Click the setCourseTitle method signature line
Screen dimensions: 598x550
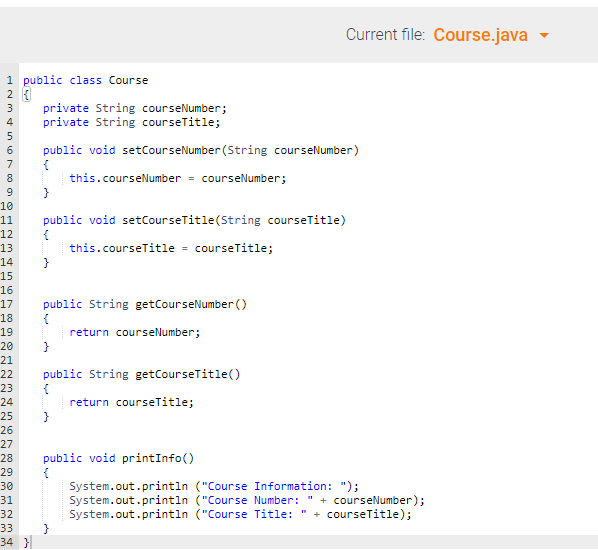coord(194,220)
